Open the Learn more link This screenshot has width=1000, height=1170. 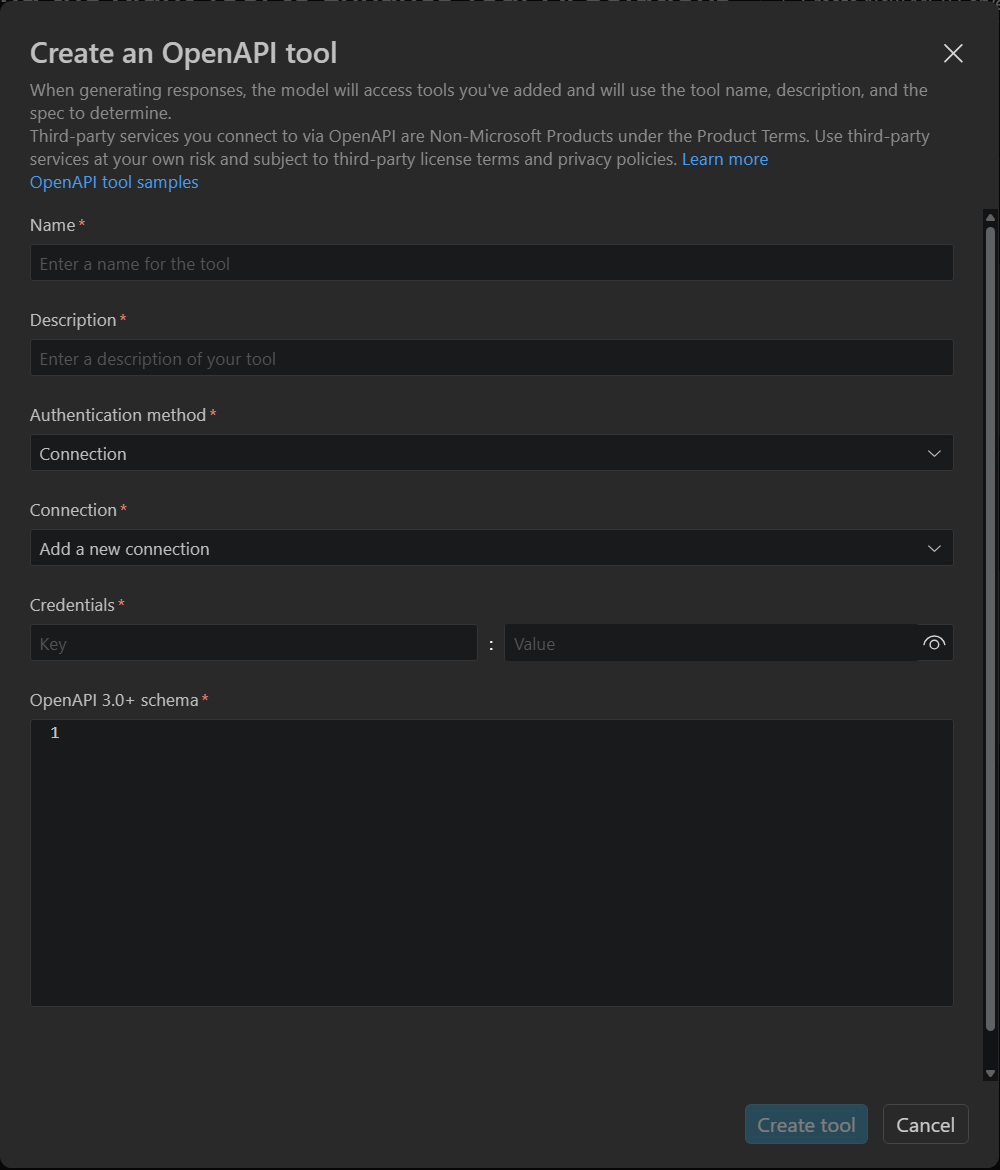tap(725, 159)
